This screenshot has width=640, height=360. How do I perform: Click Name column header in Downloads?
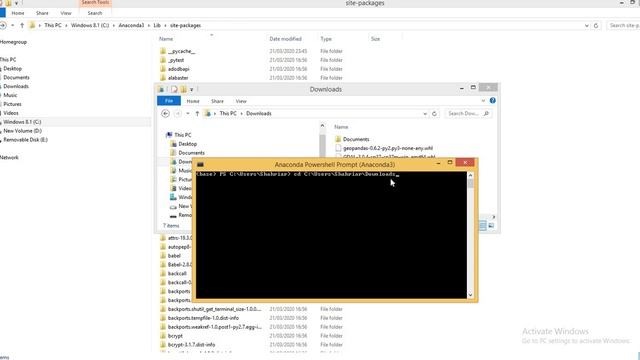pyautogui.click(x=341, y=127)
